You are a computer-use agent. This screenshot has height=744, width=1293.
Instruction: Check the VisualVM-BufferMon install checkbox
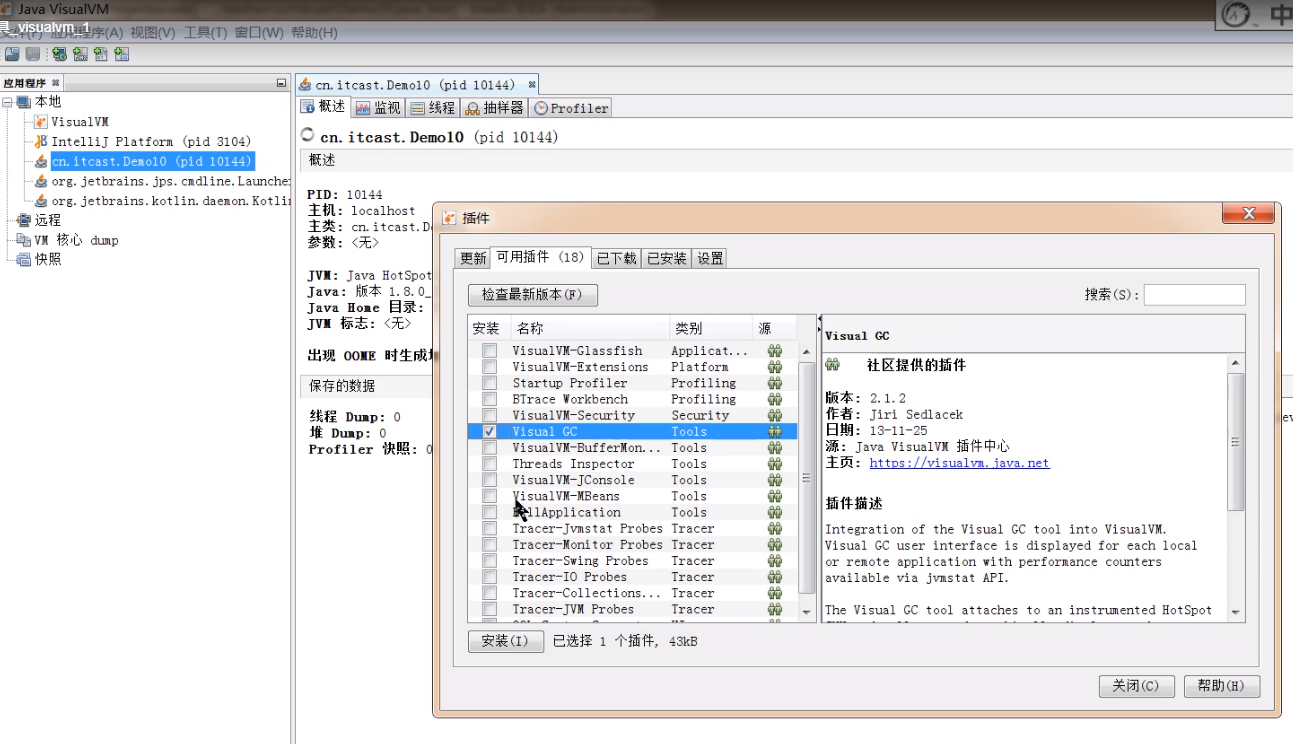click(489, 448)
